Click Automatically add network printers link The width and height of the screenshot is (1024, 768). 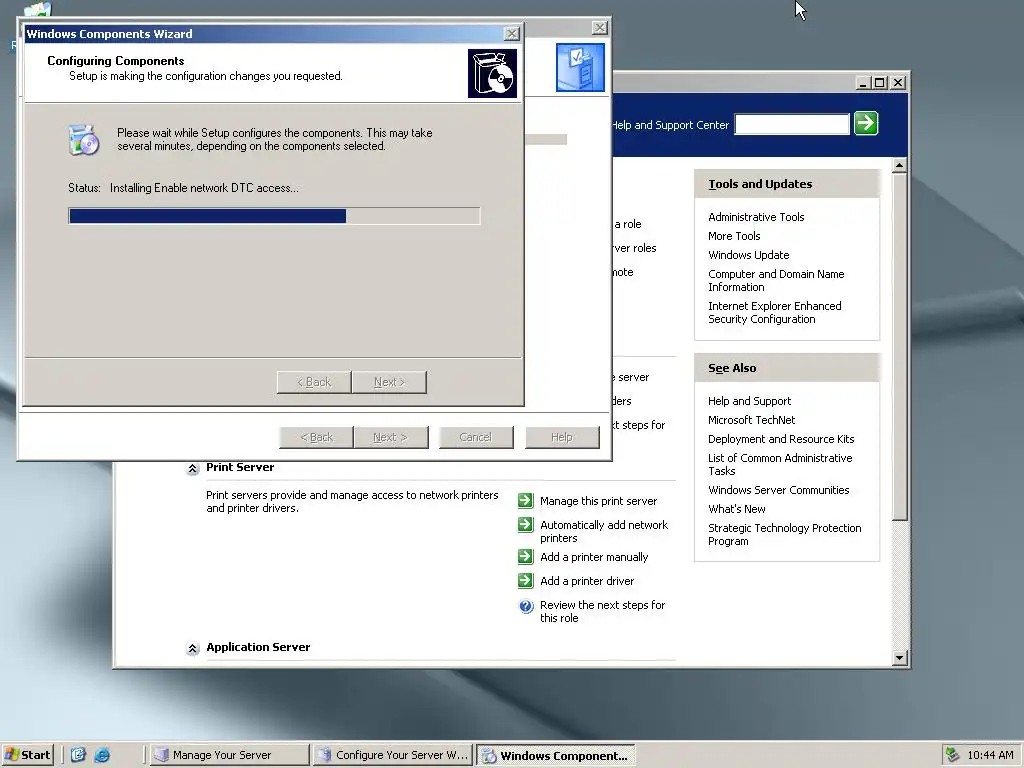pos(603,532)
